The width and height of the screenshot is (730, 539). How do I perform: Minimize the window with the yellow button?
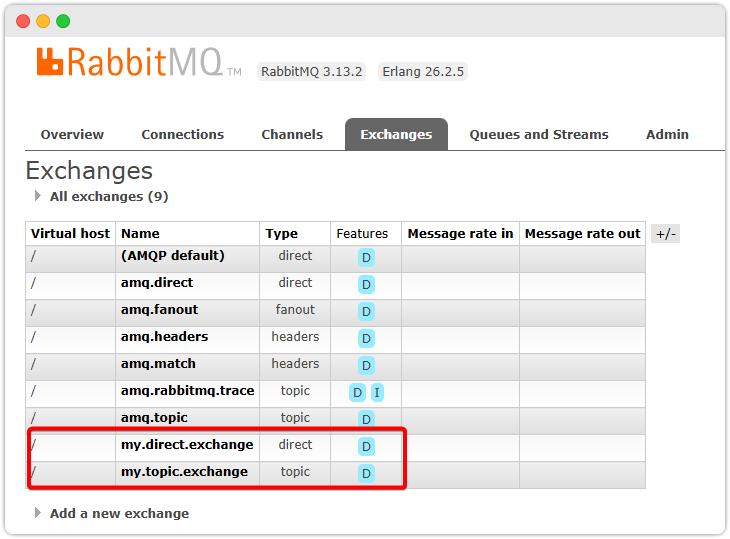click(x=43, y=21)
